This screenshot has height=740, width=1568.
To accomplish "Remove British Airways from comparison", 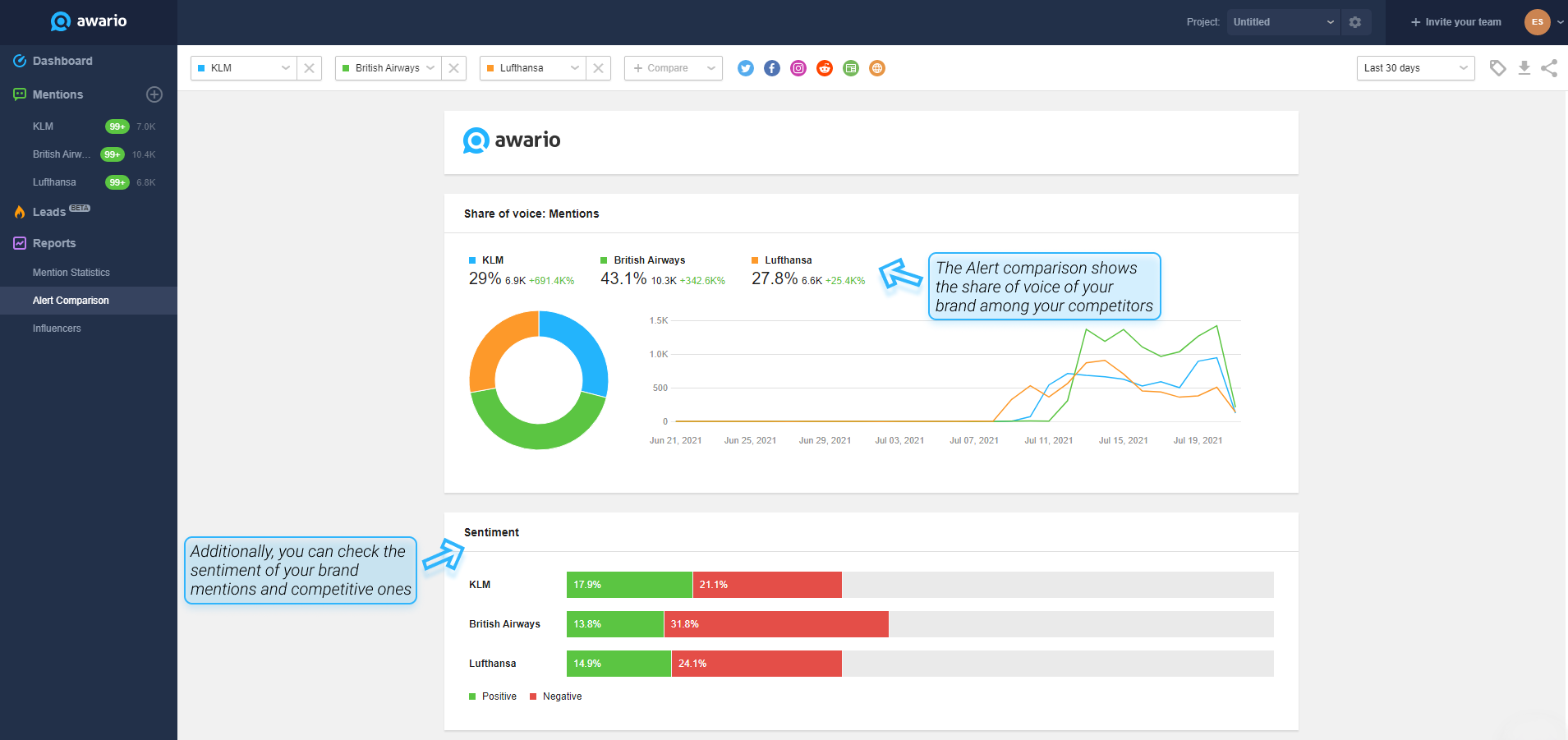I will [454, 68].
